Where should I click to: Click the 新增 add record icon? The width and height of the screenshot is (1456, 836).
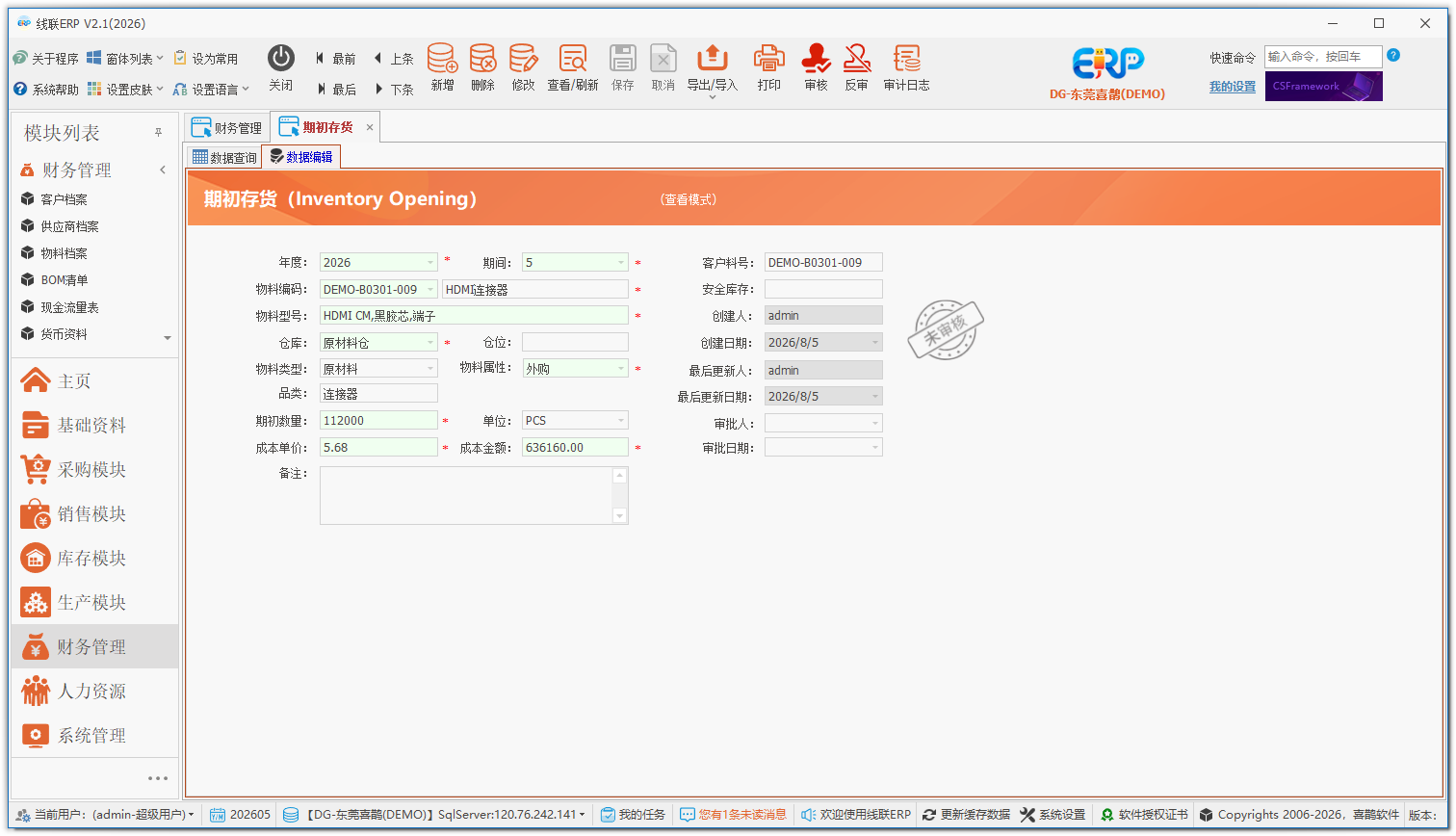(x=442, y=58)
